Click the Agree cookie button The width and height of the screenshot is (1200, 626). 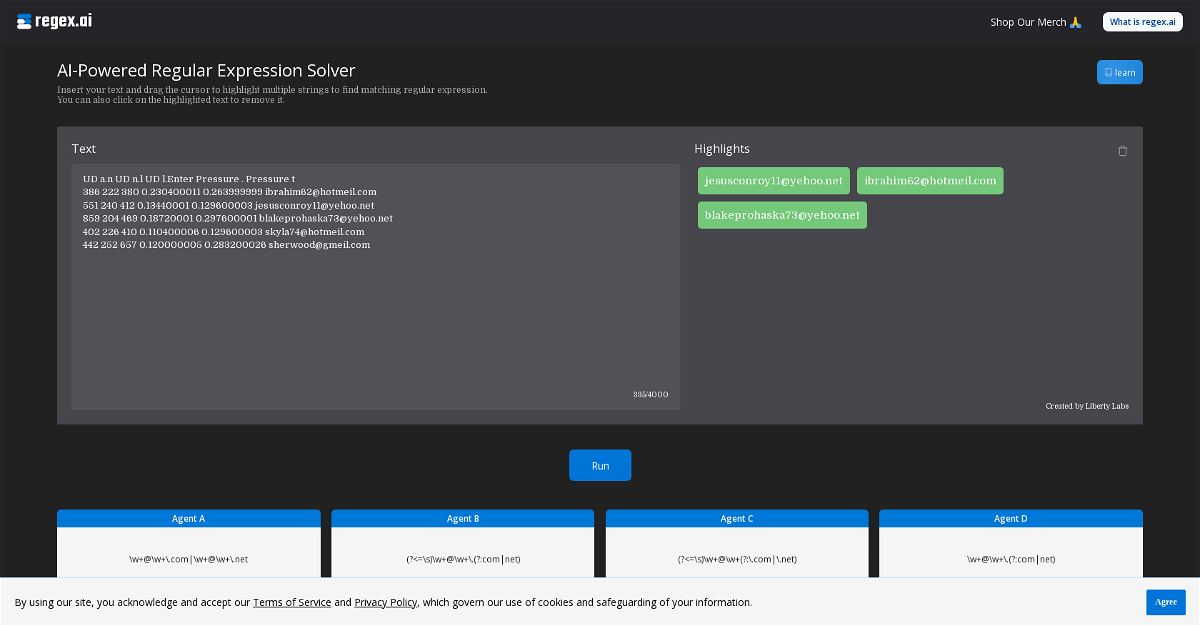[x=1166, y=602]
